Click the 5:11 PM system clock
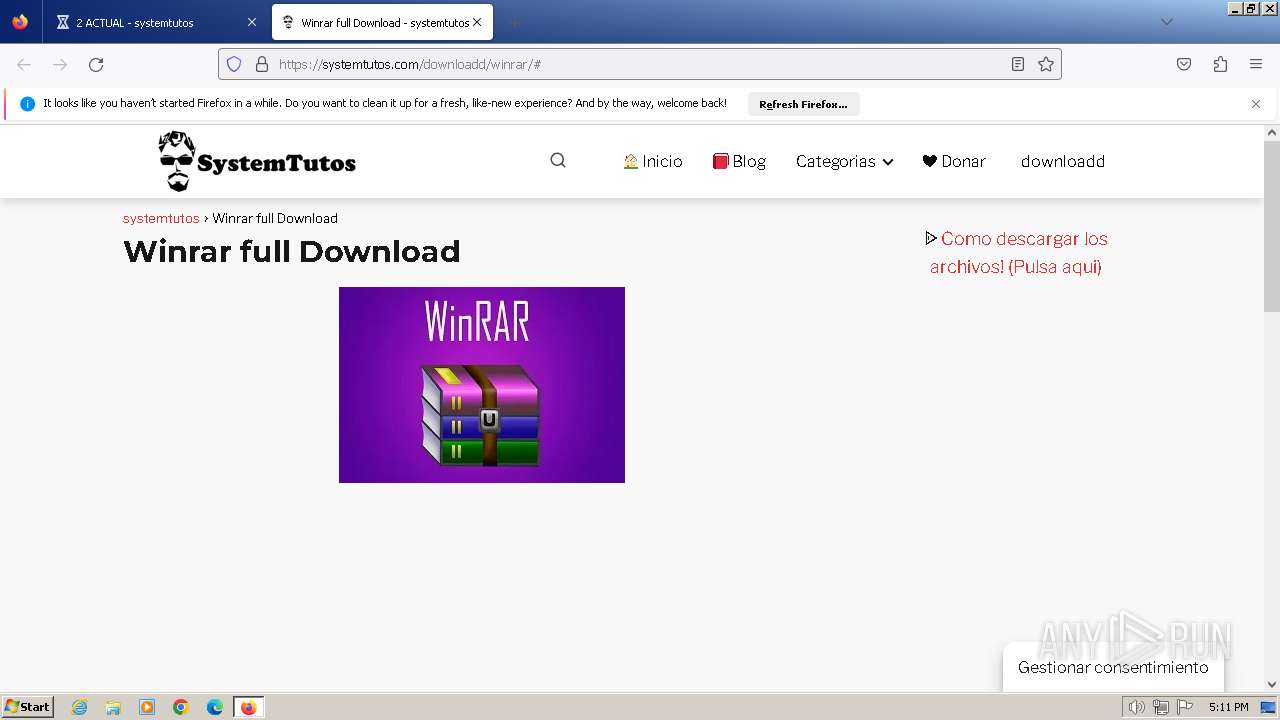Screen dimensions: 1280x720 click(x=1228, y=707)
